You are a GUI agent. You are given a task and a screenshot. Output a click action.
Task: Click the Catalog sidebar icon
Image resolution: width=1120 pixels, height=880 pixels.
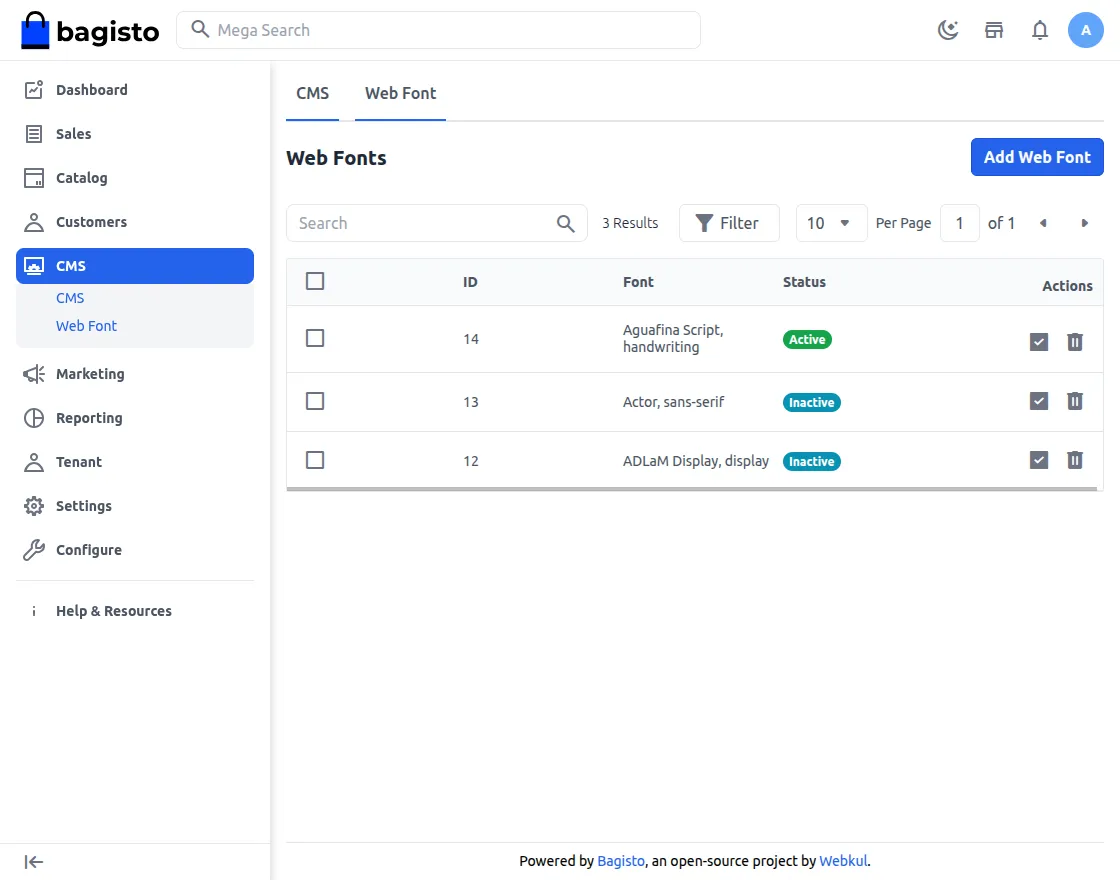pyautogui.click(x=34, y=178)
